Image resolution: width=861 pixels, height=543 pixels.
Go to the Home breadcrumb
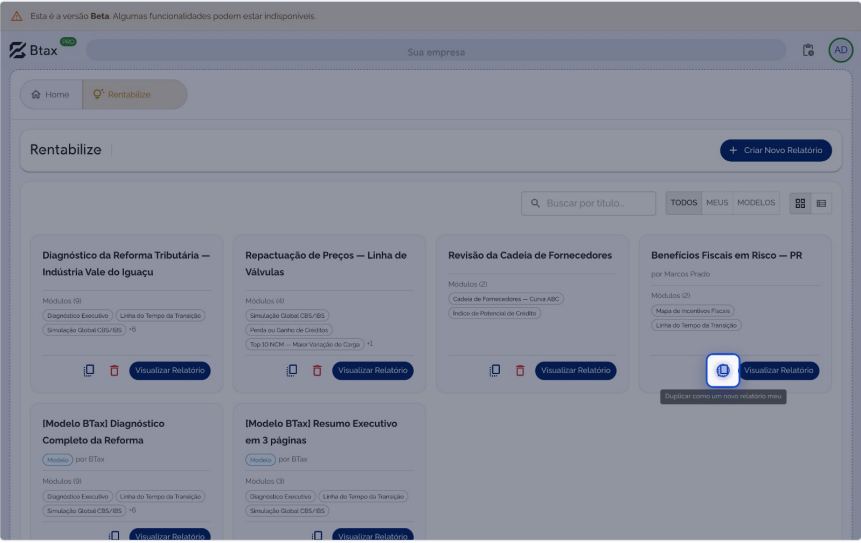[51, 94]
